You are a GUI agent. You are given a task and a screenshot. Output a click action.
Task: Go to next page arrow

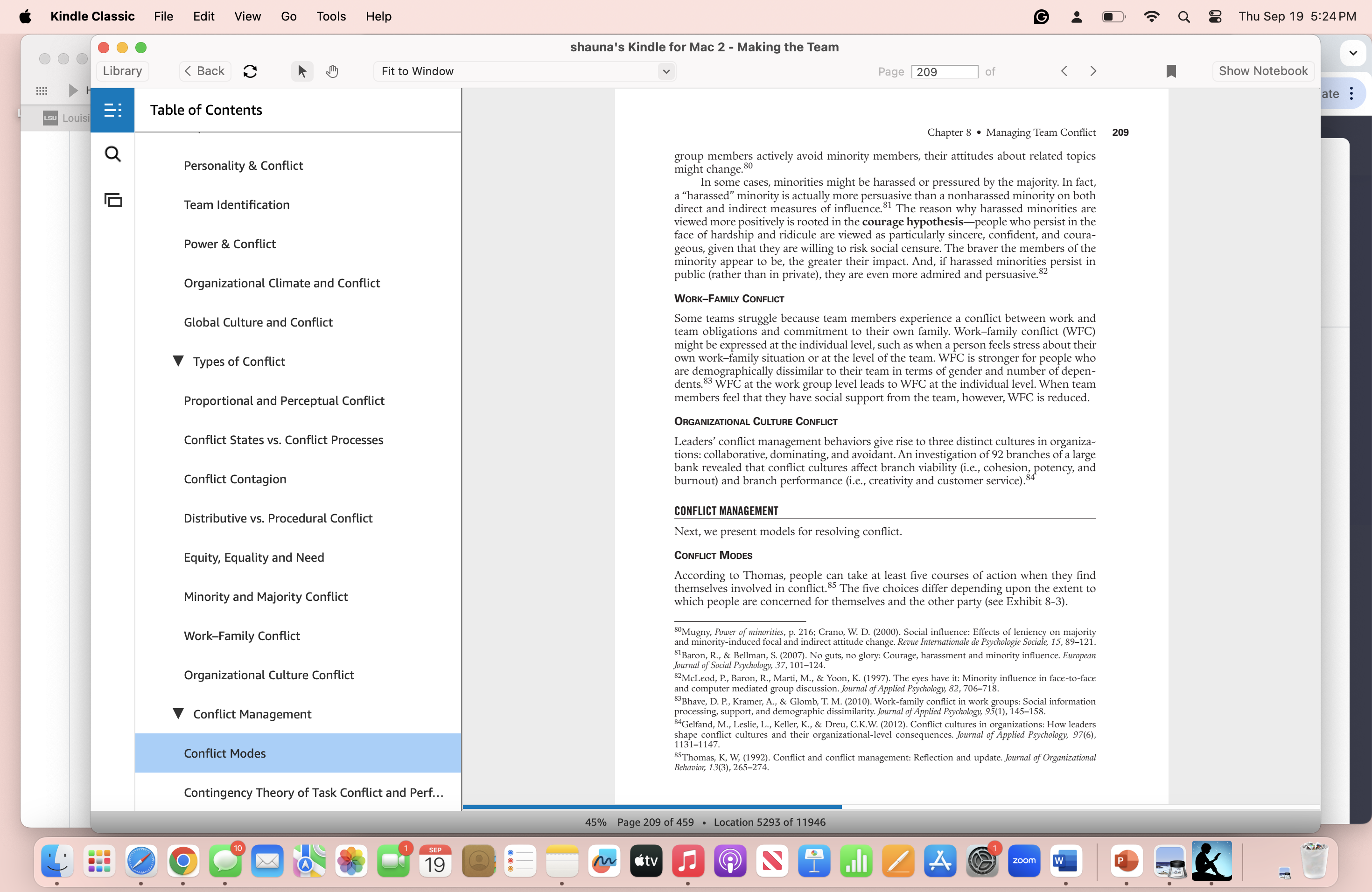pyautogui.click(x=1093, y=71)
